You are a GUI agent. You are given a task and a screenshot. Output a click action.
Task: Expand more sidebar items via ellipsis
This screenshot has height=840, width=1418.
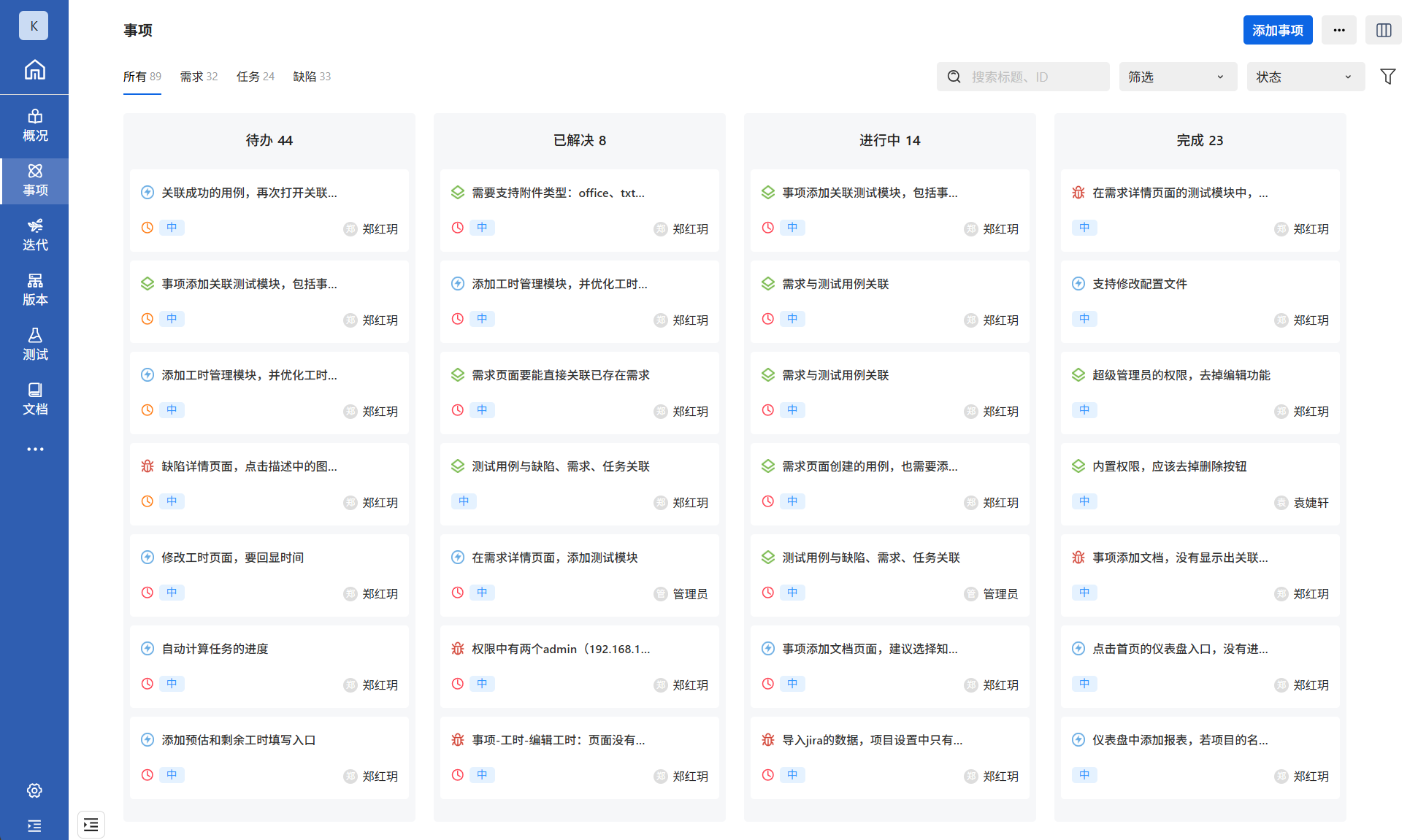tap(34, 449)
